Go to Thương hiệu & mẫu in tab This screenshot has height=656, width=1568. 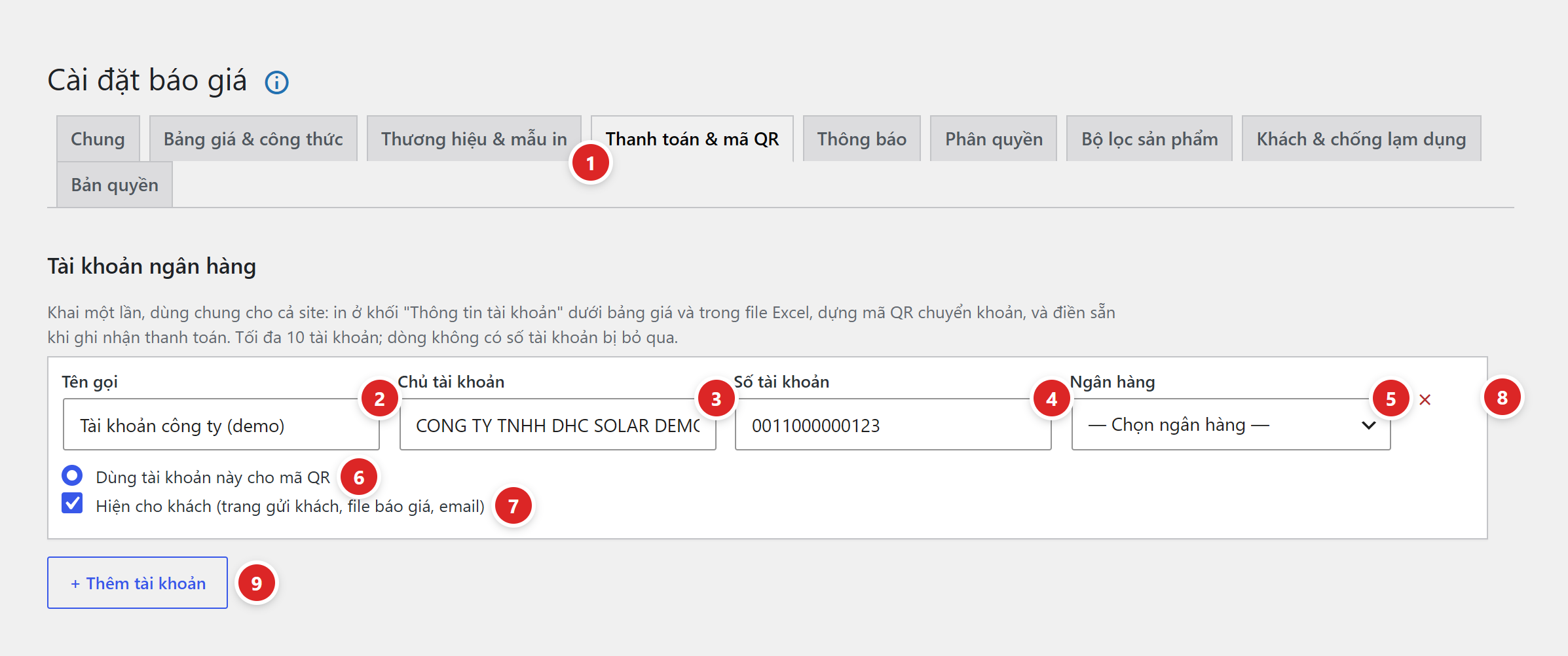click(474, 139)
